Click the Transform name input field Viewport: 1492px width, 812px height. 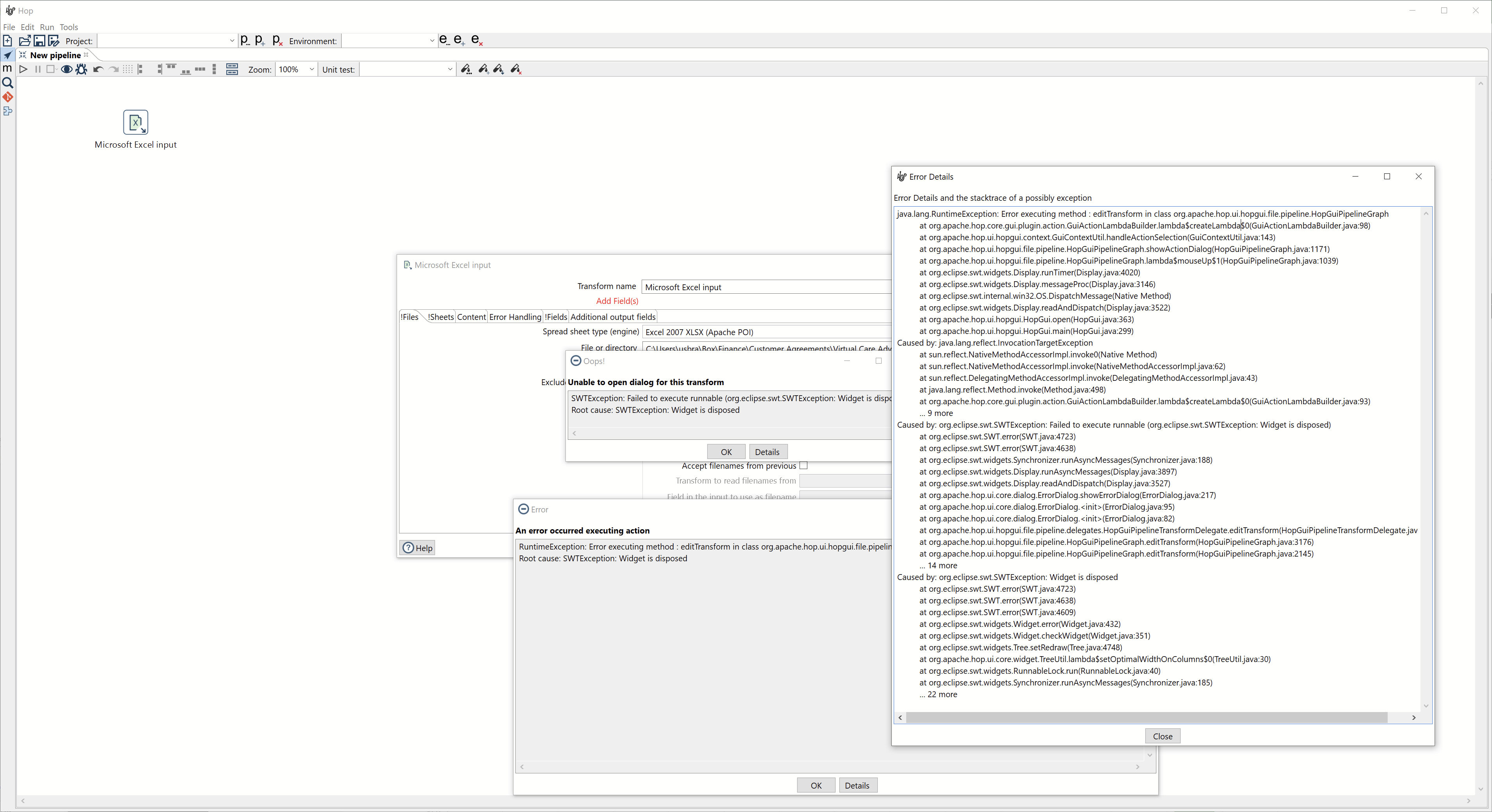point(764,287)
